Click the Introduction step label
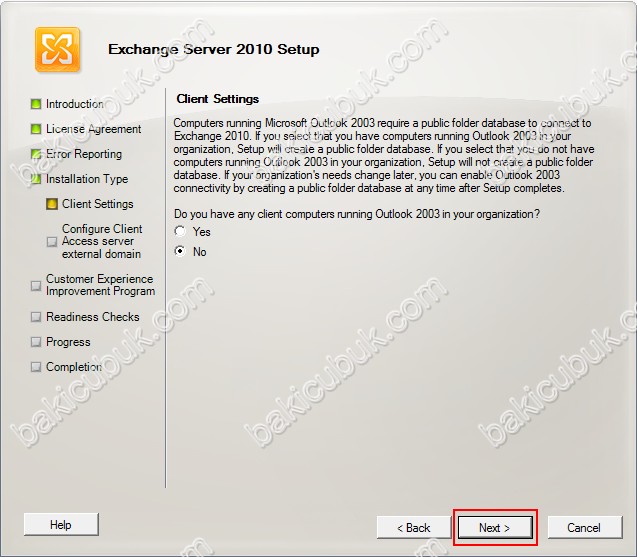Viewport: 637px width, 557px height. pyautogui.click(x=75, y=104)
